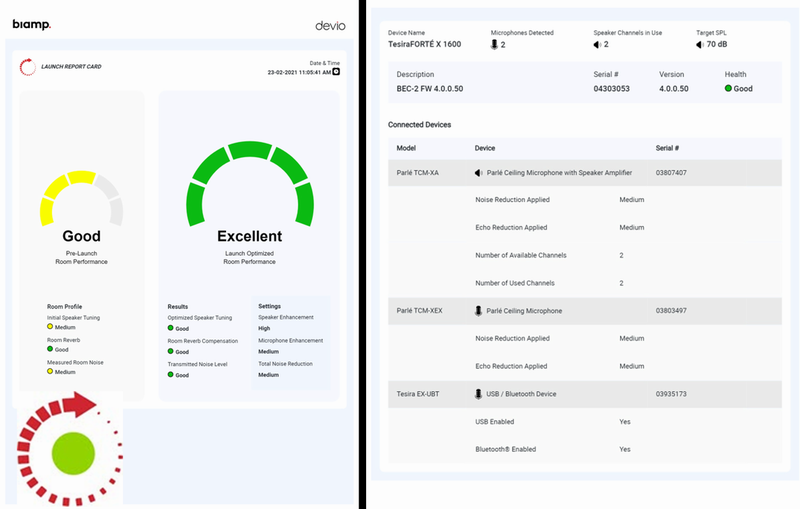Click the microphone icon under Microphones Detected
This screenshot has width=800, height=509.
(x=494, y=44)
